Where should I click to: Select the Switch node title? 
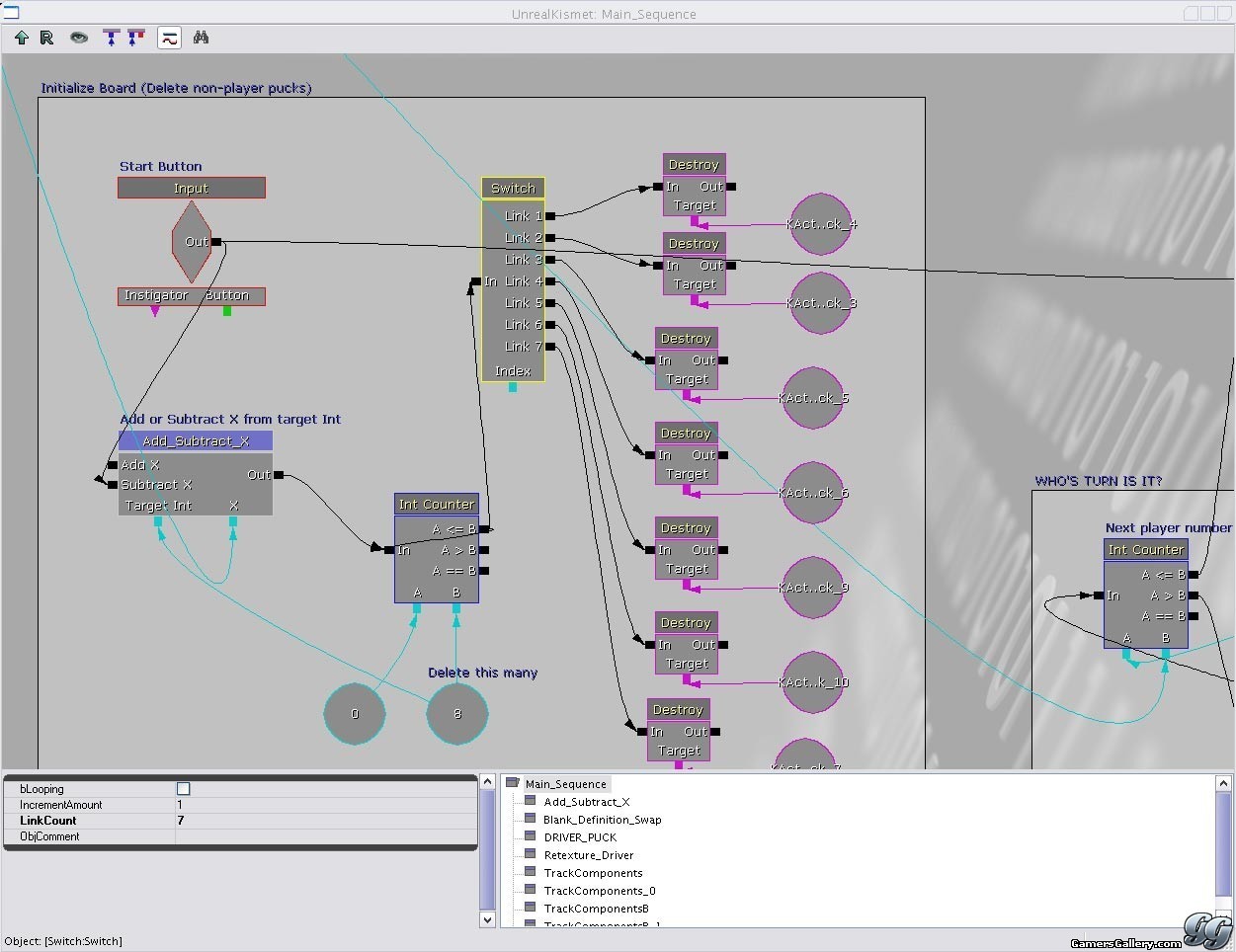pyautogui.click(x=513, y=188)
